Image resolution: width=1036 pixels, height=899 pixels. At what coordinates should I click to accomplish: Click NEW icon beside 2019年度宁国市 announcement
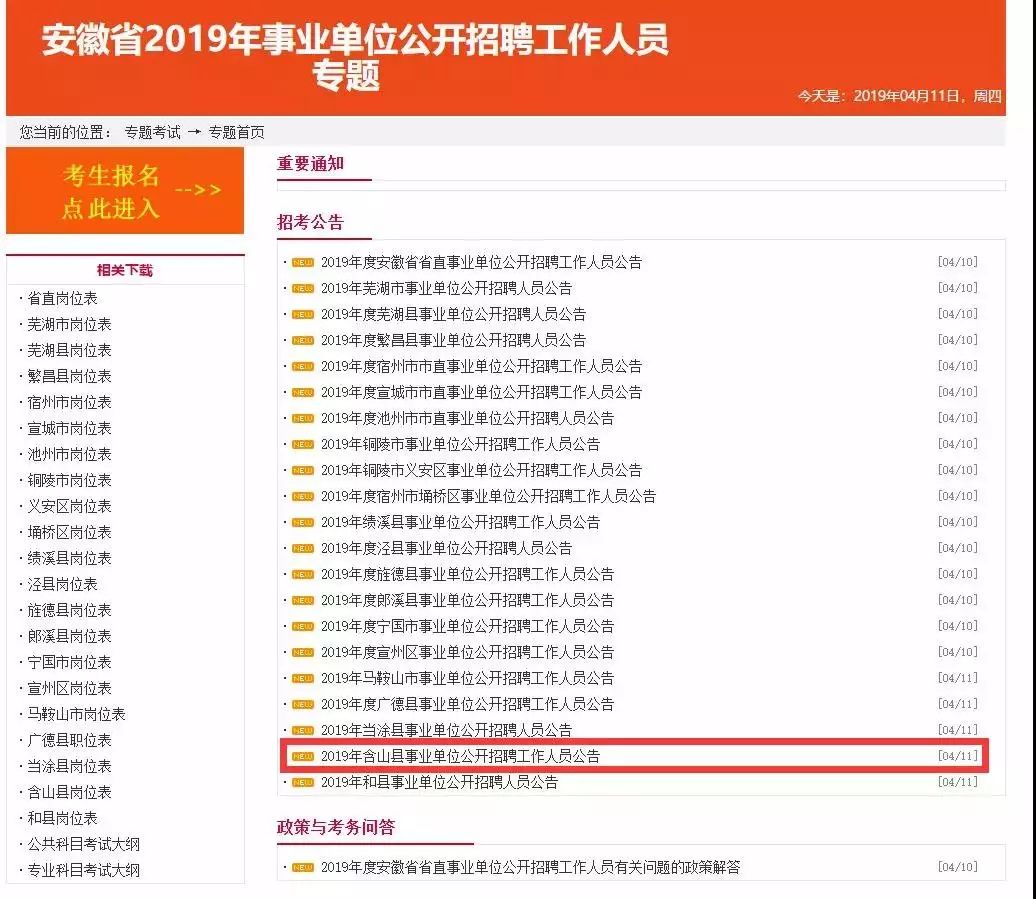(x=302, y=626)
